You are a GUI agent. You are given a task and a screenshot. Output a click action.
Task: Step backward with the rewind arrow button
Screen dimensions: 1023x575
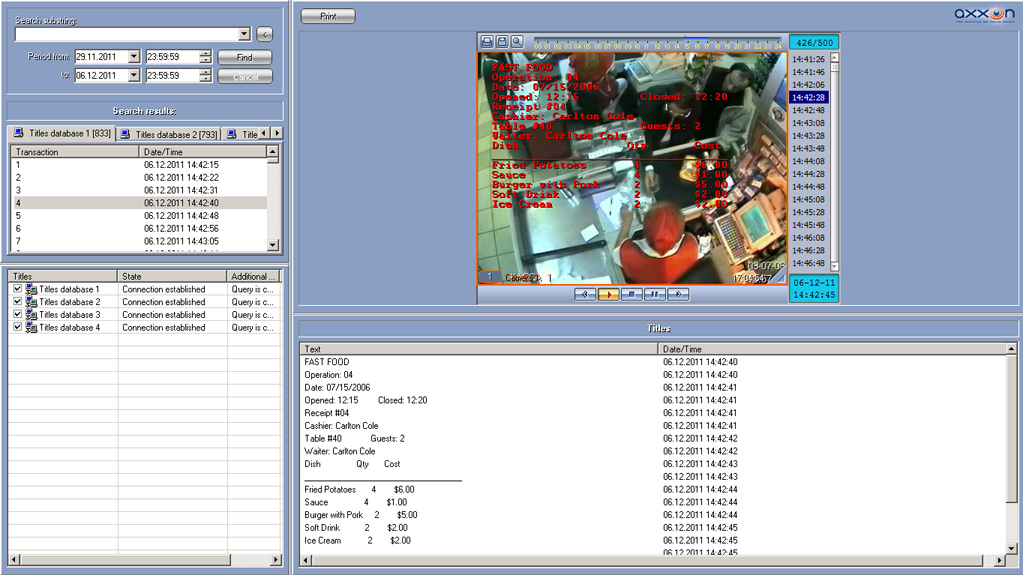click(586, 294)
